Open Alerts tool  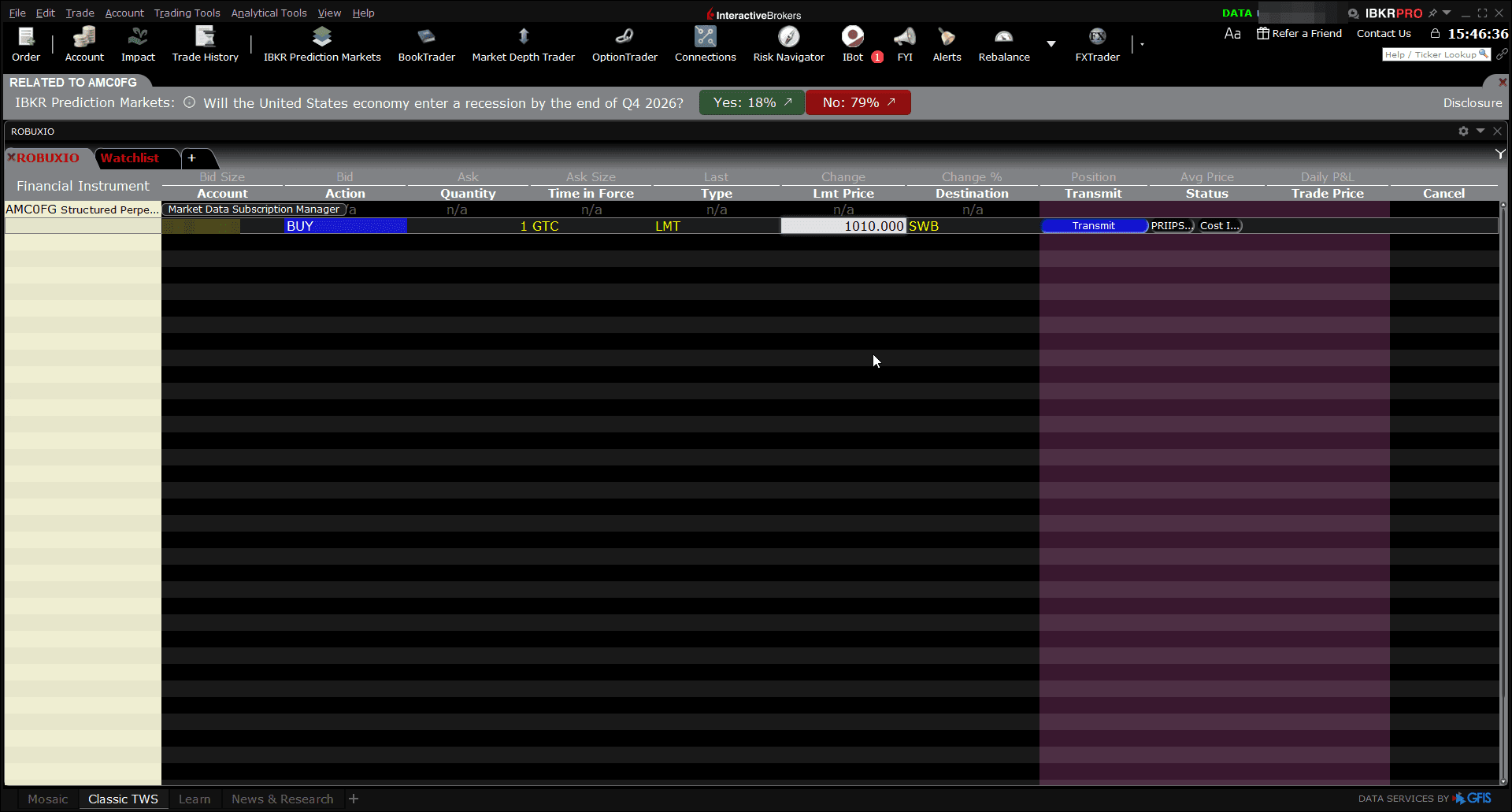coord(947,45)
